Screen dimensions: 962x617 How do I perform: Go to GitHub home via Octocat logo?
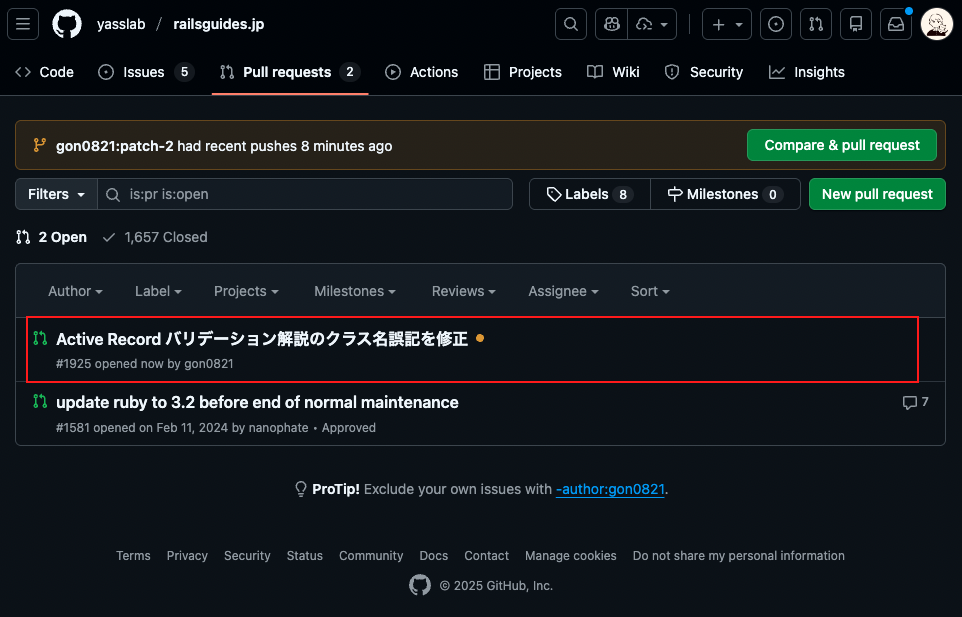click(67, 24)
